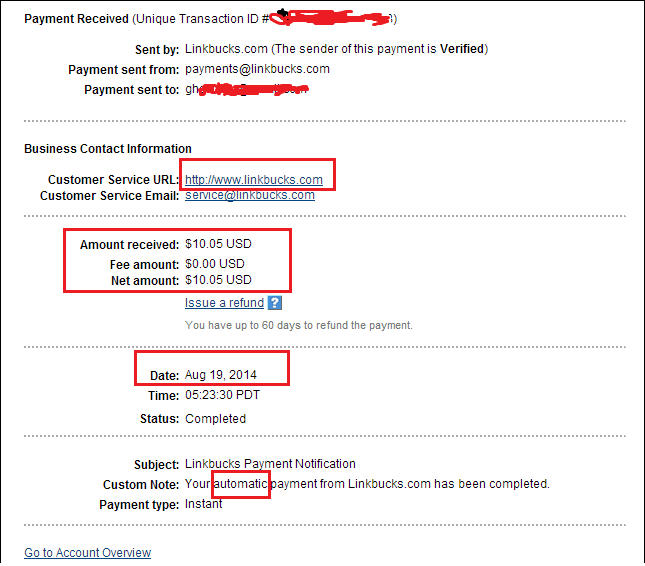Click the Instant payment type value
The image size is (645, 566).
pyautogui.click(x=204, y=504)
